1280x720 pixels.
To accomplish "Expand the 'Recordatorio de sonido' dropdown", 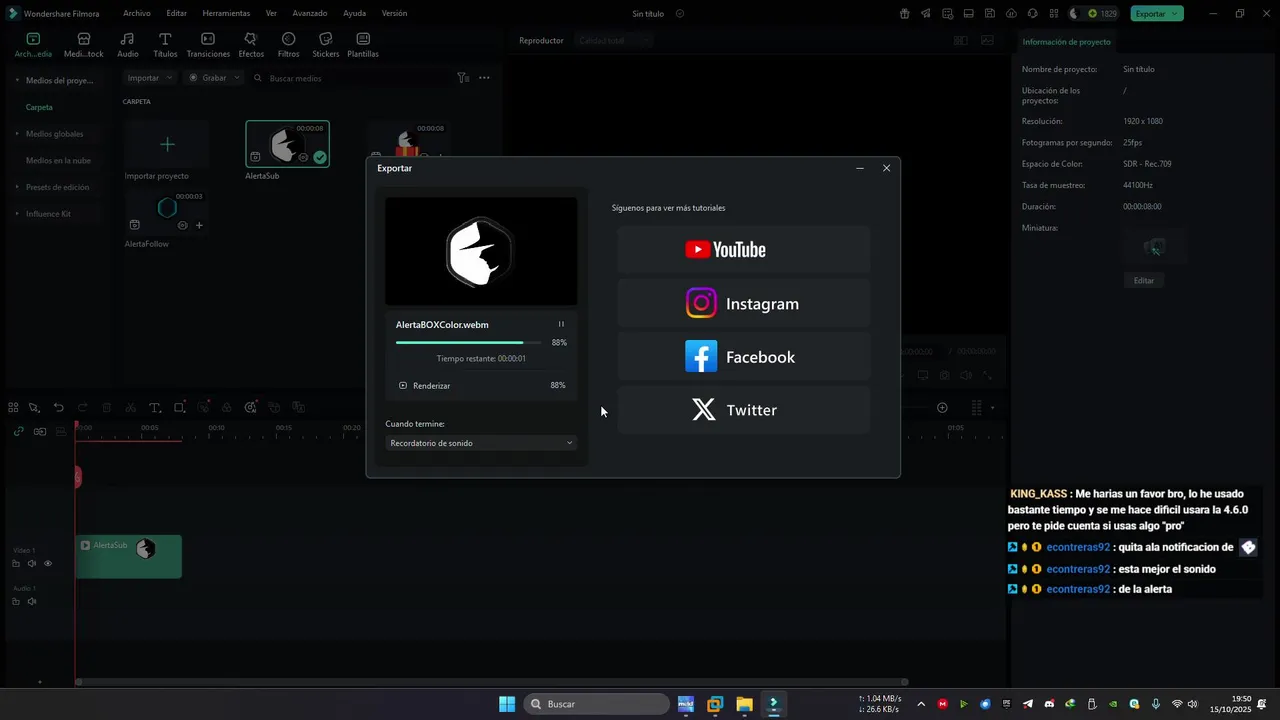I will pyautogui.click(x=481, y=443).
